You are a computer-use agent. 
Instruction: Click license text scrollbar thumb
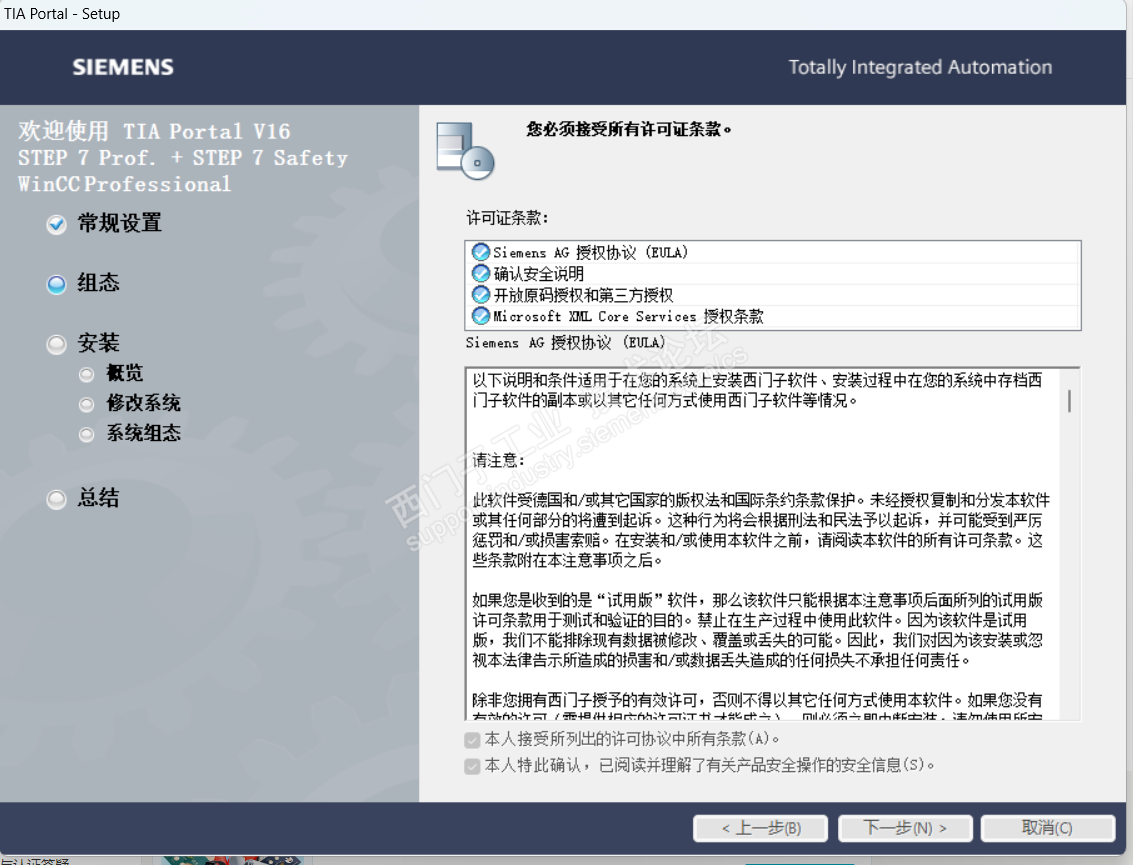[x=1069, y=401]
